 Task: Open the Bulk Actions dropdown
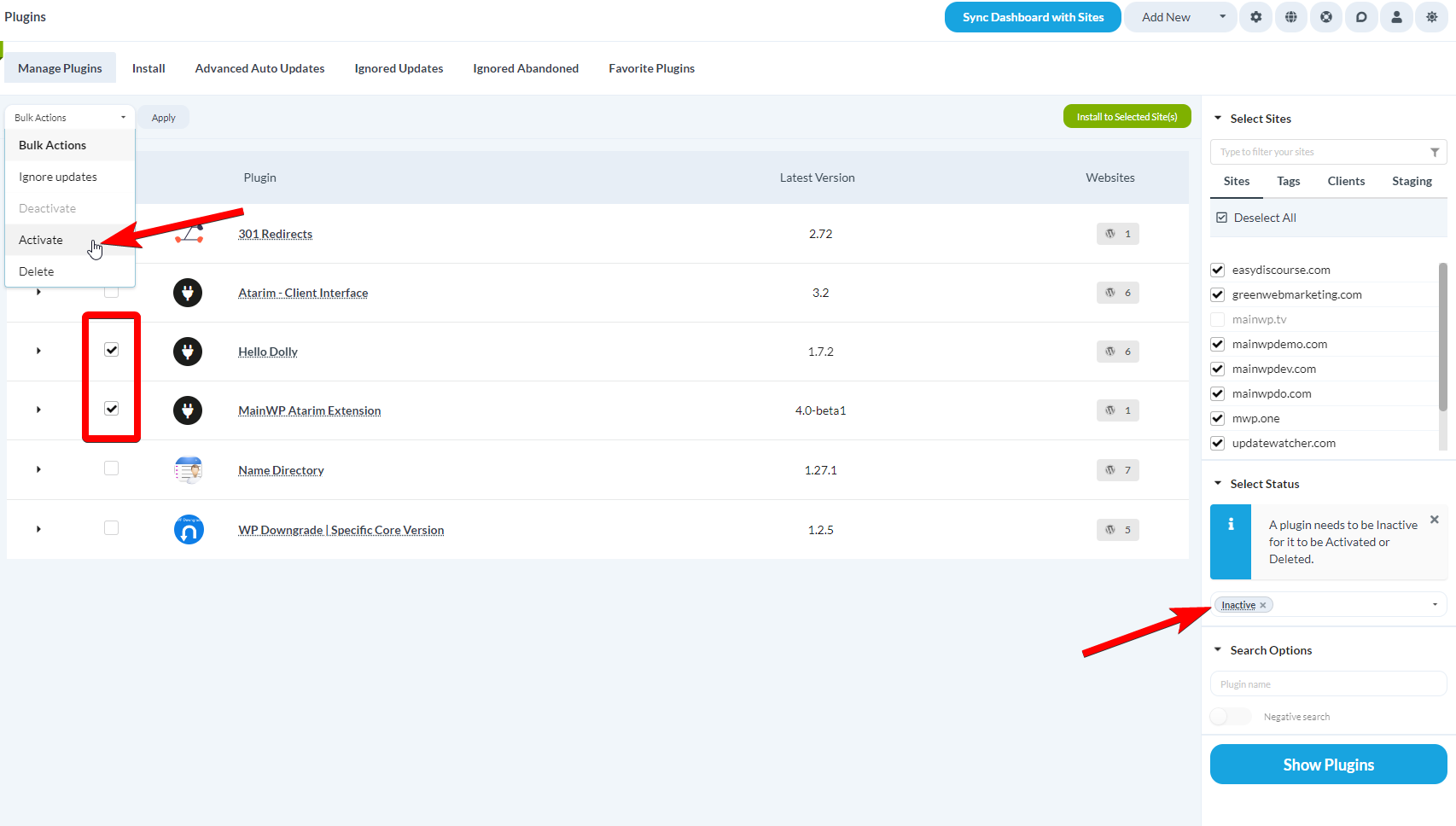coord(68,117)
